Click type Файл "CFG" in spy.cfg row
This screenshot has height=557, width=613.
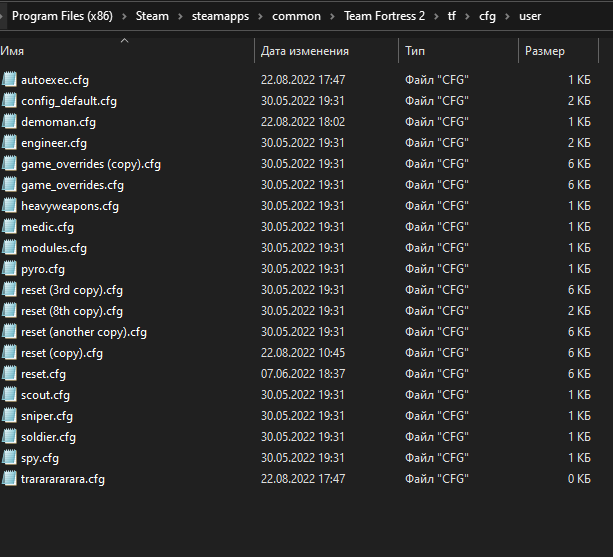(437, 458)
